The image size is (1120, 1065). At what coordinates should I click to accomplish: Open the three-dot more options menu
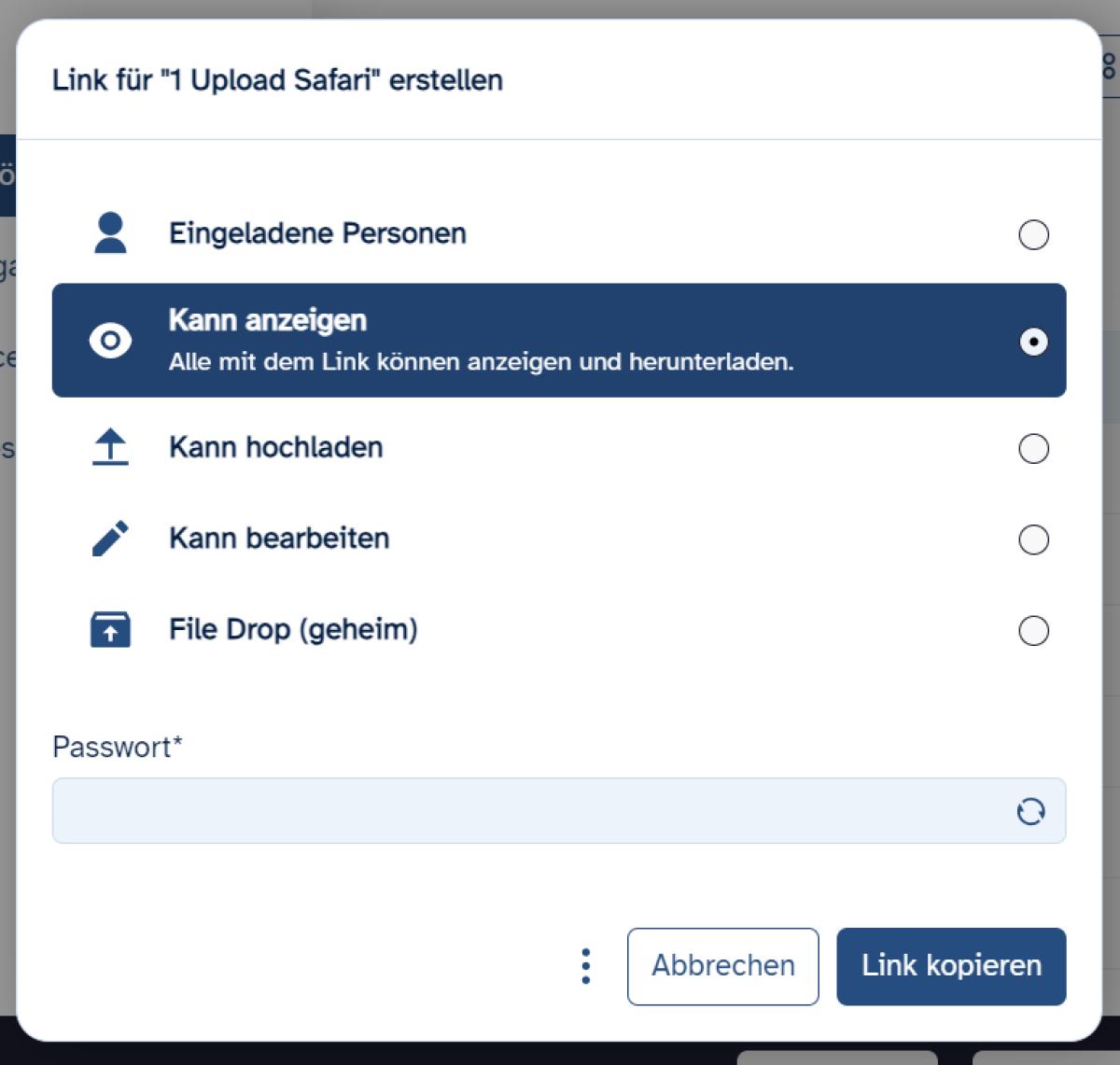click(x=586, y=966)
